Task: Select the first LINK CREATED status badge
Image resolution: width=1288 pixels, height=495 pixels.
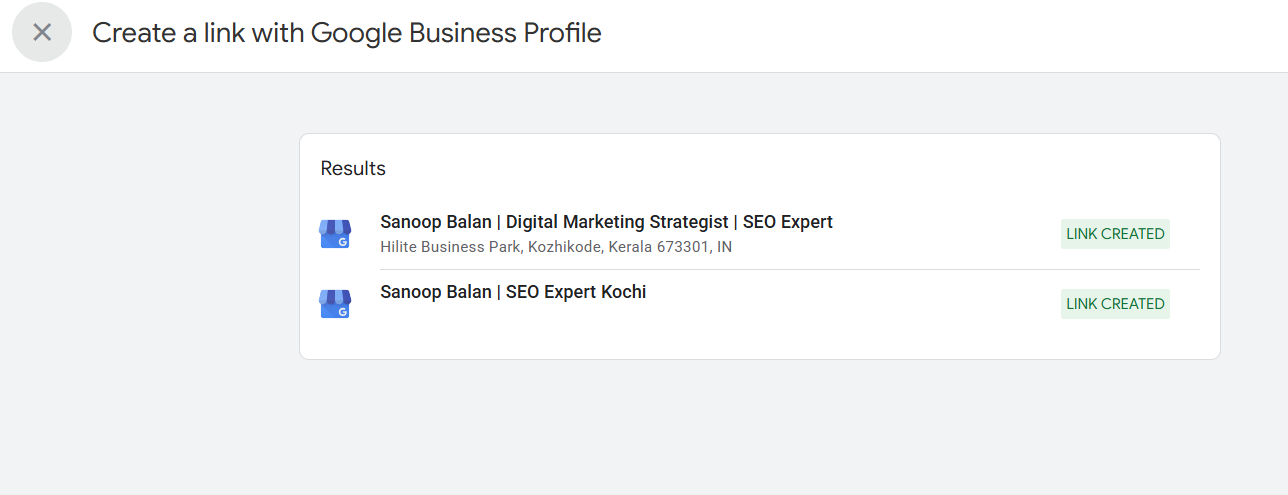Action: [1115, 234]
